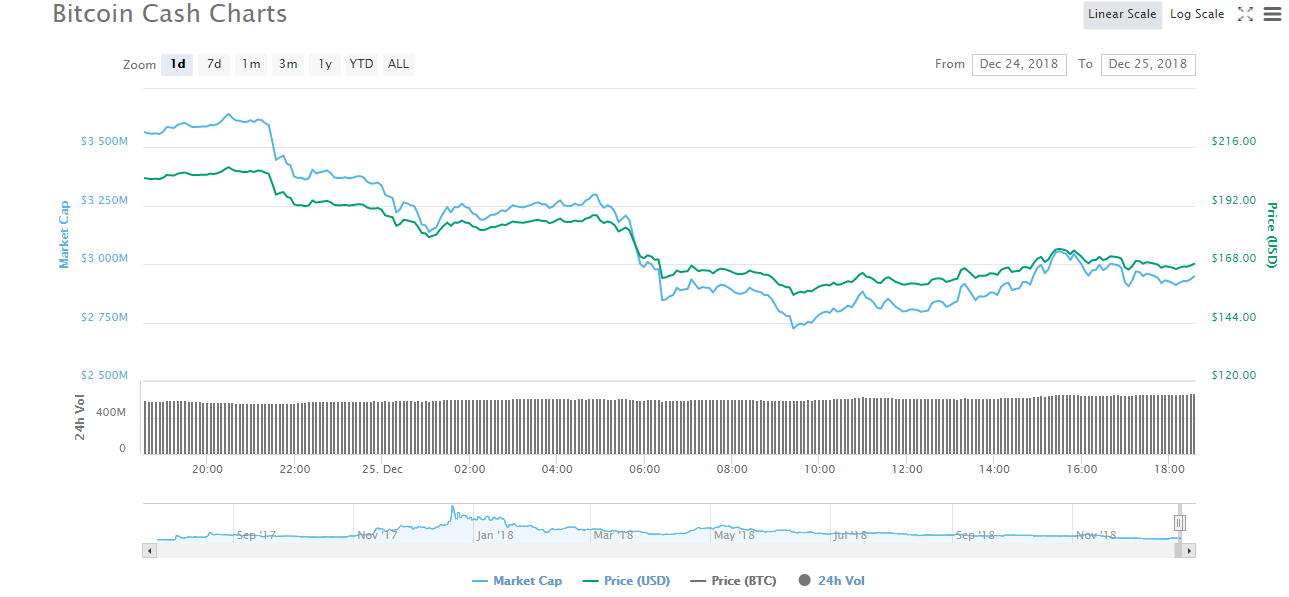Viewport: 1289px width, 597px height.
Task: Click the $168.00 price axis label
Action: click(1233, 258)
